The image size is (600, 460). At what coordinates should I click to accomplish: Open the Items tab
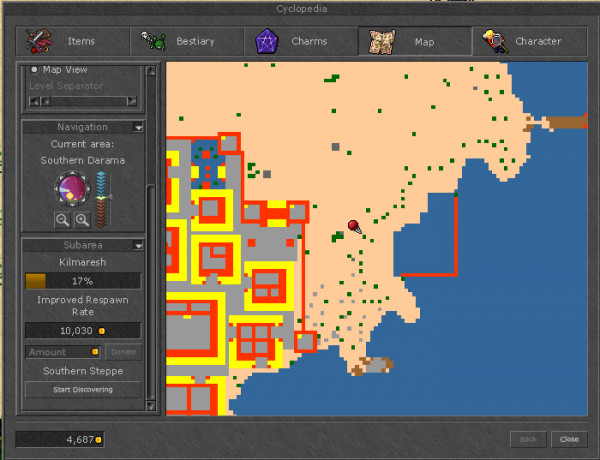pos(73,41)
